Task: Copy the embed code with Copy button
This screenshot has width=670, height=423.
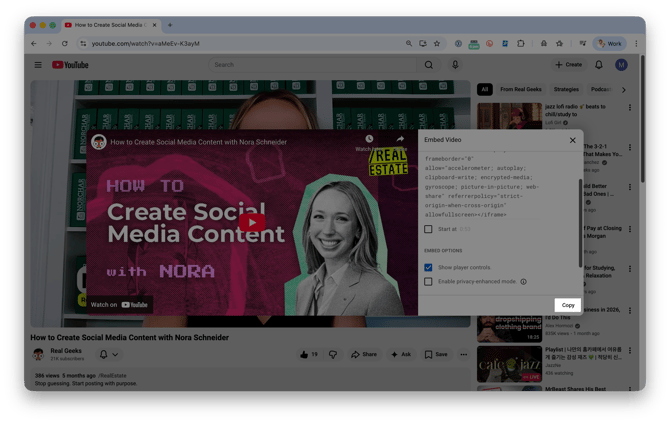Action: 567,305
